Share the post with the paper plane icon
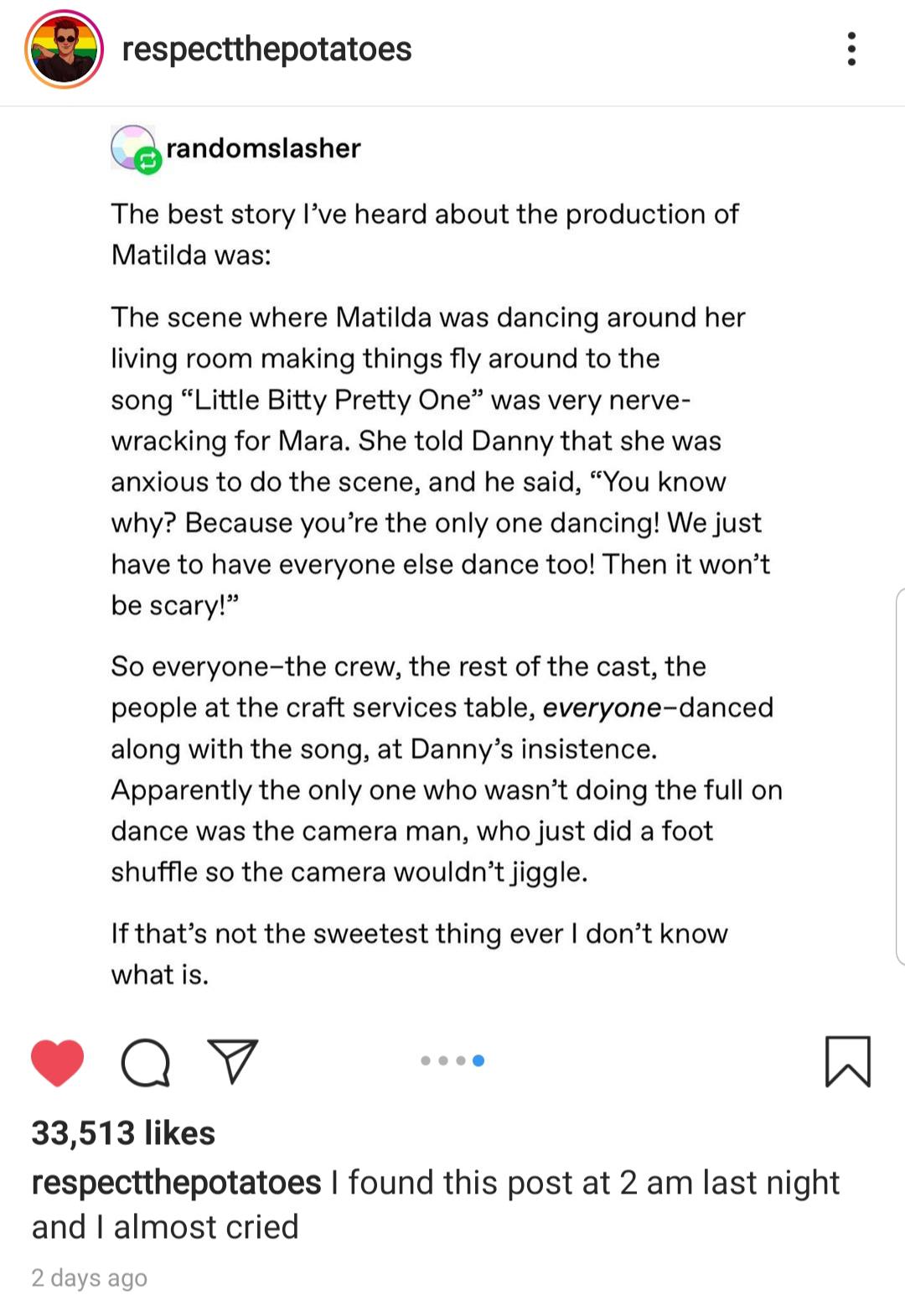The image size is (905, 1316). [232, 1061]
